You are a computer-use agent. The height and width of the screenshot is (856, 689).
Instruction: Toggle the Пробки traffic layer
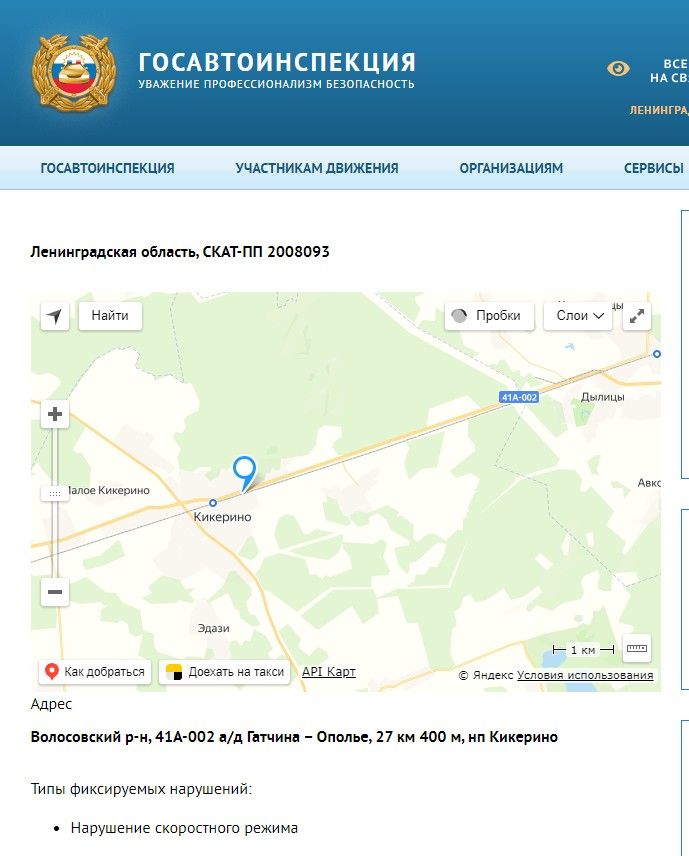(x=486, y=316)
